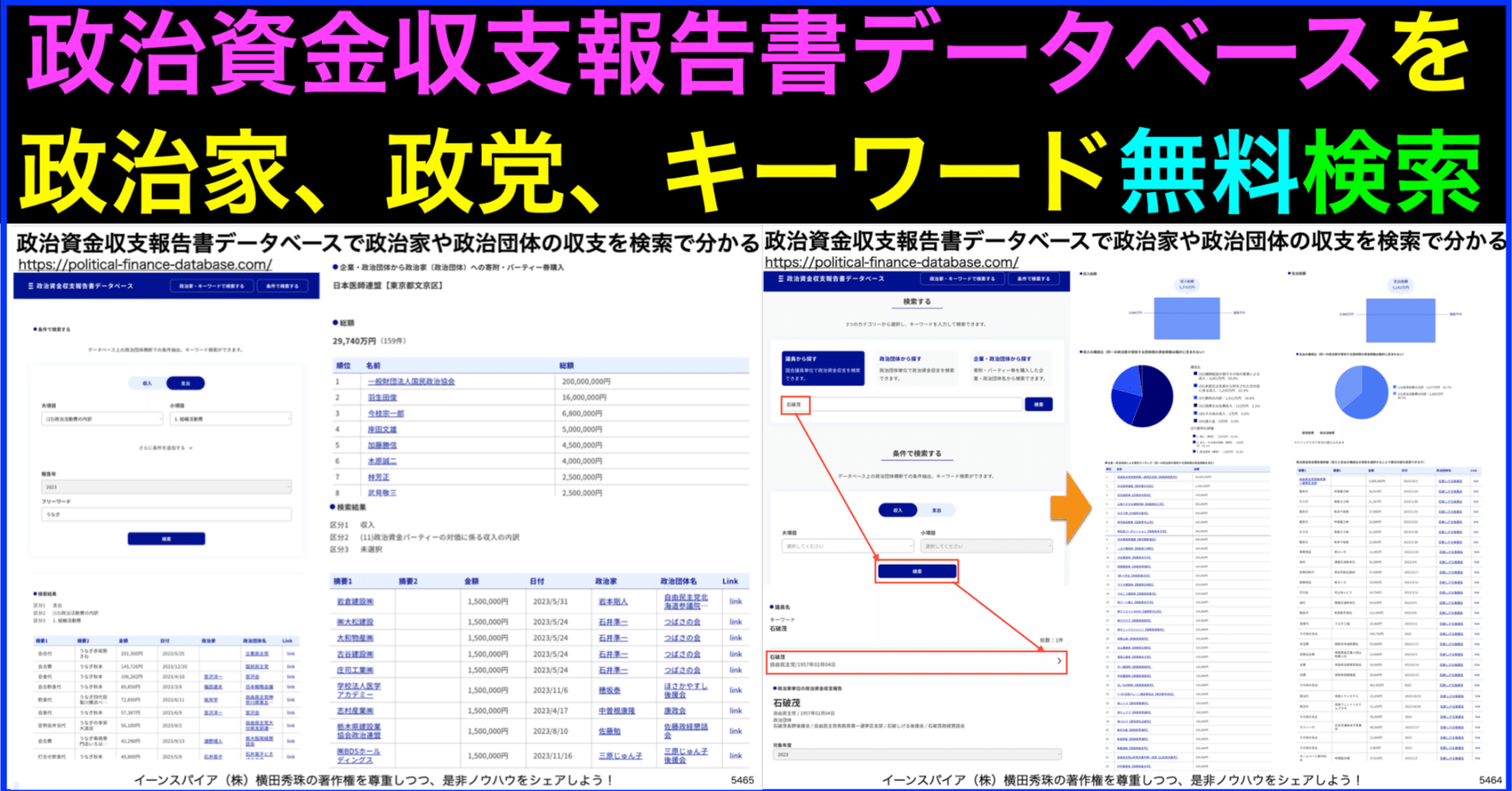Click keyword input field containing 石破茂
The height and width of the screenshot is (791, 1512).
902,404
